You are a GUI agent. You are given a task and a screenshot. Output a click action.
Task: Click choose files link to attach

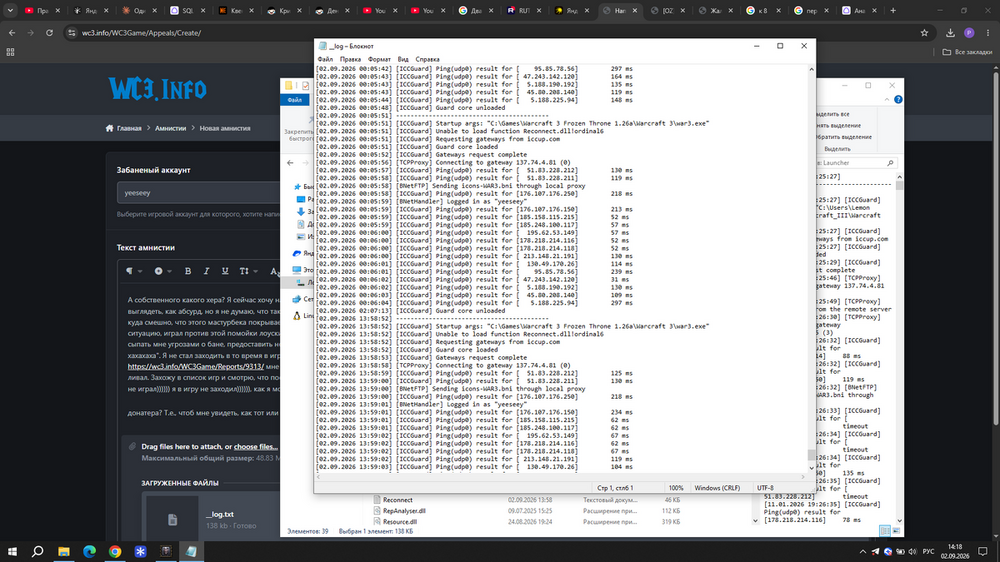(x=255, y=447)
